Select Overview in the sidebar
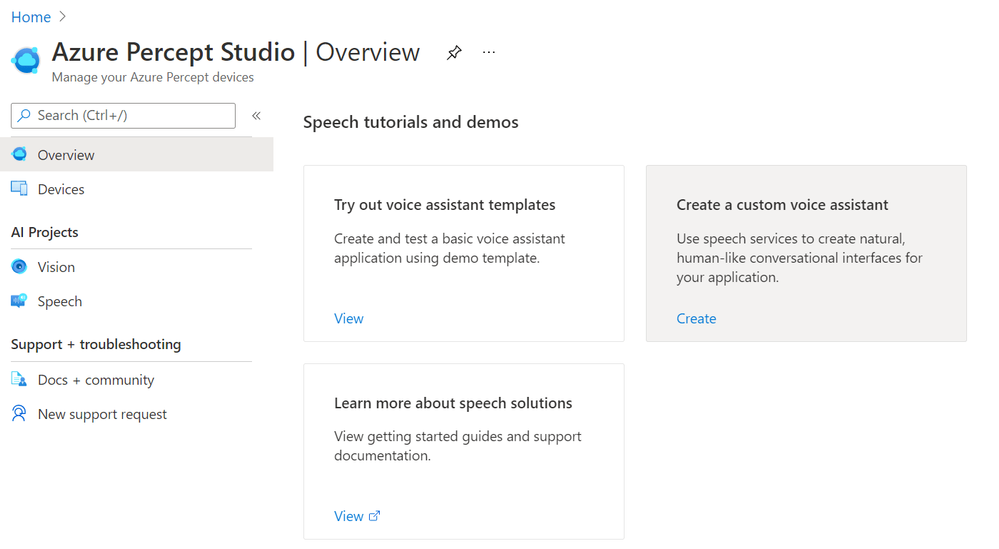 click(x=136, y=155)
